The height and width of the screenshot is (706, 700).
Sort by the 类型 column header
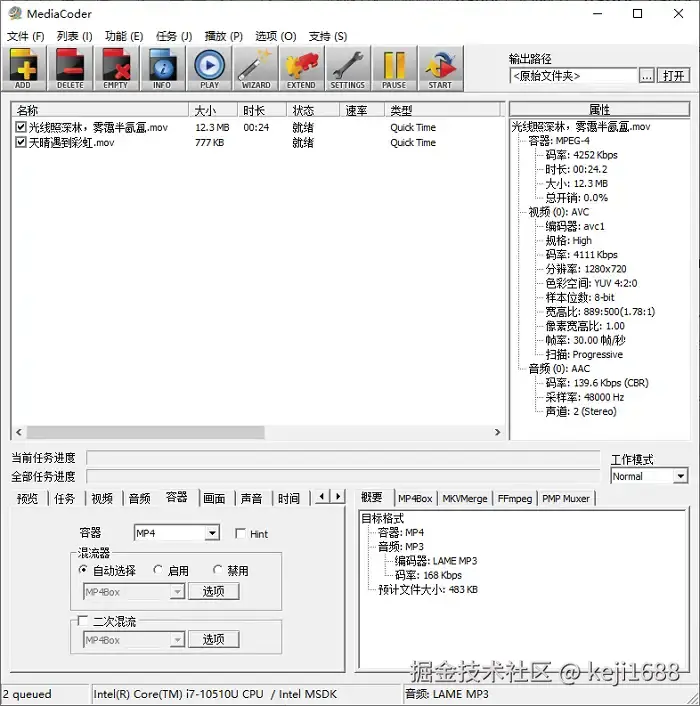[443, 110]
